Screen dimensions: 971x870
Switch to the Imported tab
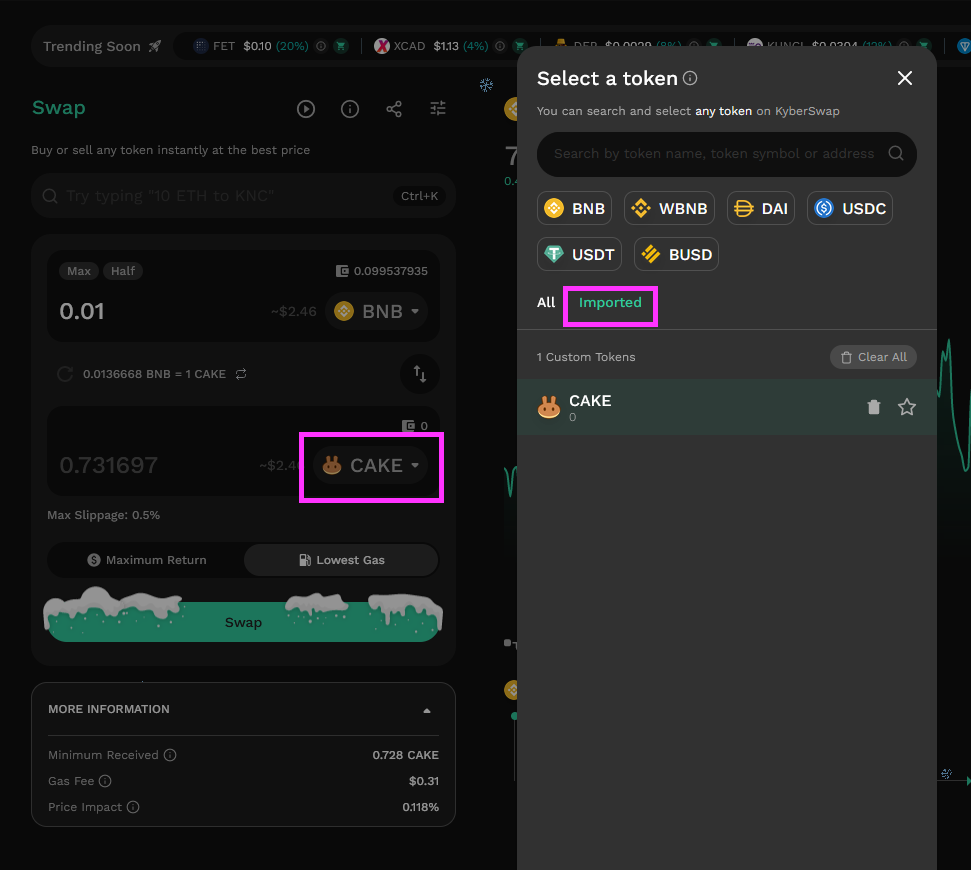pyautogui.click(x=610, y=302)
